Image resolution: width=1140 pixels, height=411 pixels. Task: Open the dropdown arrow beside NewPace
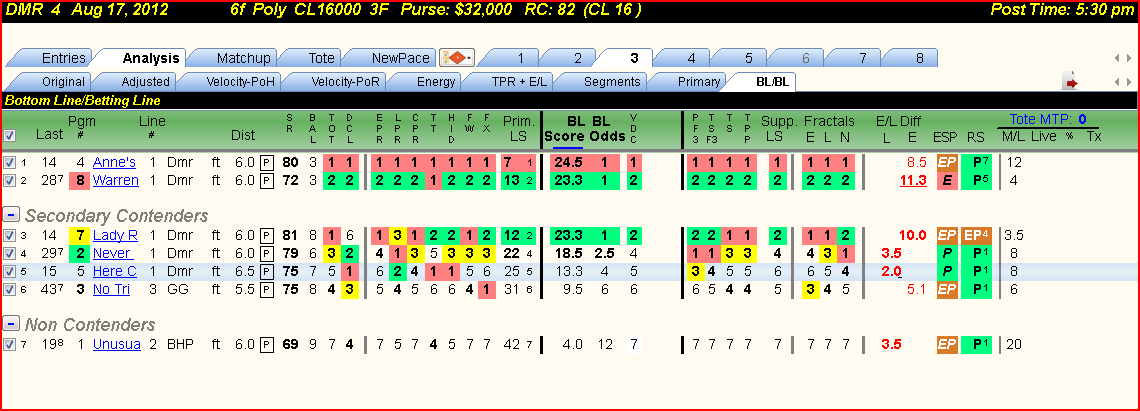[x=470, y=58]
